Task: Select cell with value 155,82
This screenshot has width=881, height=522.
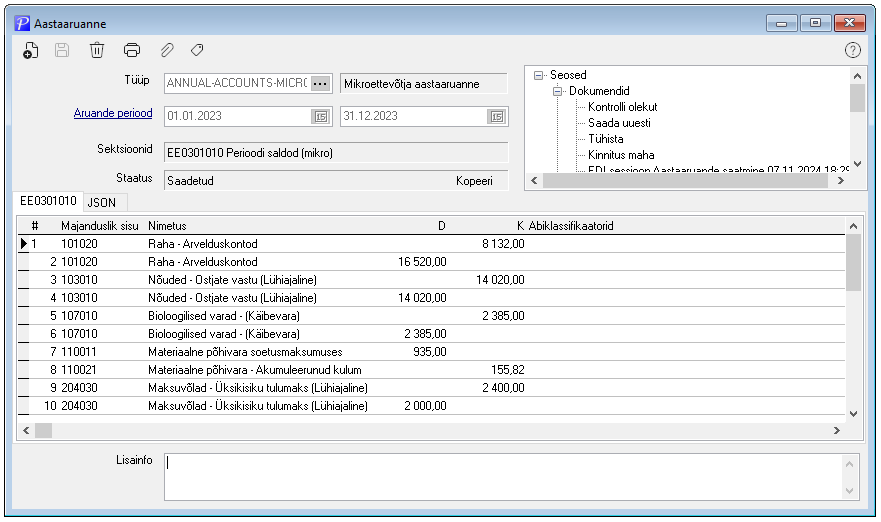Action: (x=508, y=370)
